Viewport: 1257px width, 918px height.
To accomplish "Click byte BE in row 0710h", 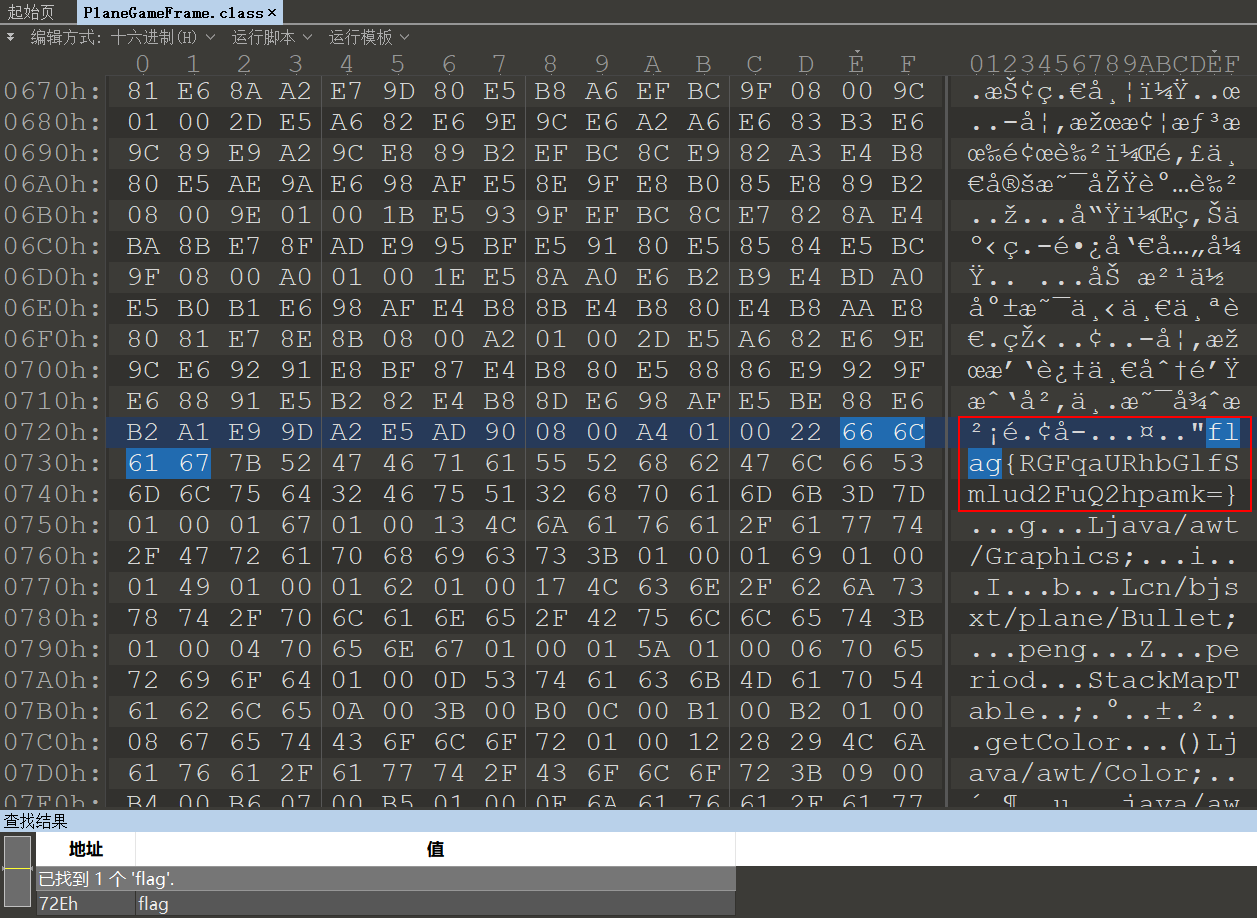I will coord(805,402).
